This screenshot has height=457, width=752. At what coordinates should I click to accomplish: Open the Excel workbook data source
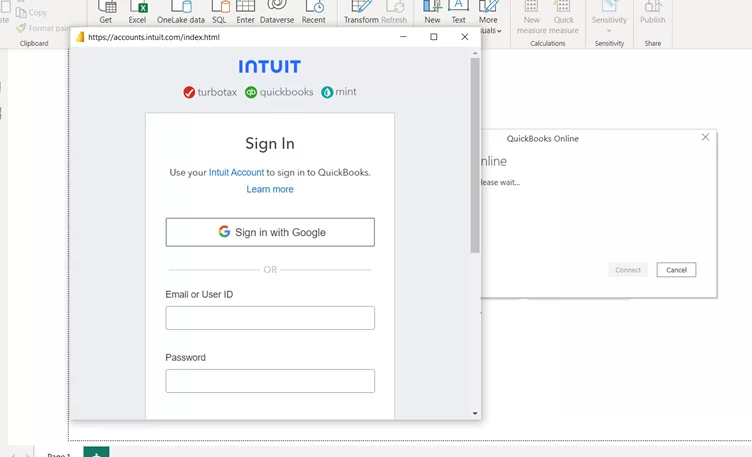pyautogui.click(x=137, y=11)
